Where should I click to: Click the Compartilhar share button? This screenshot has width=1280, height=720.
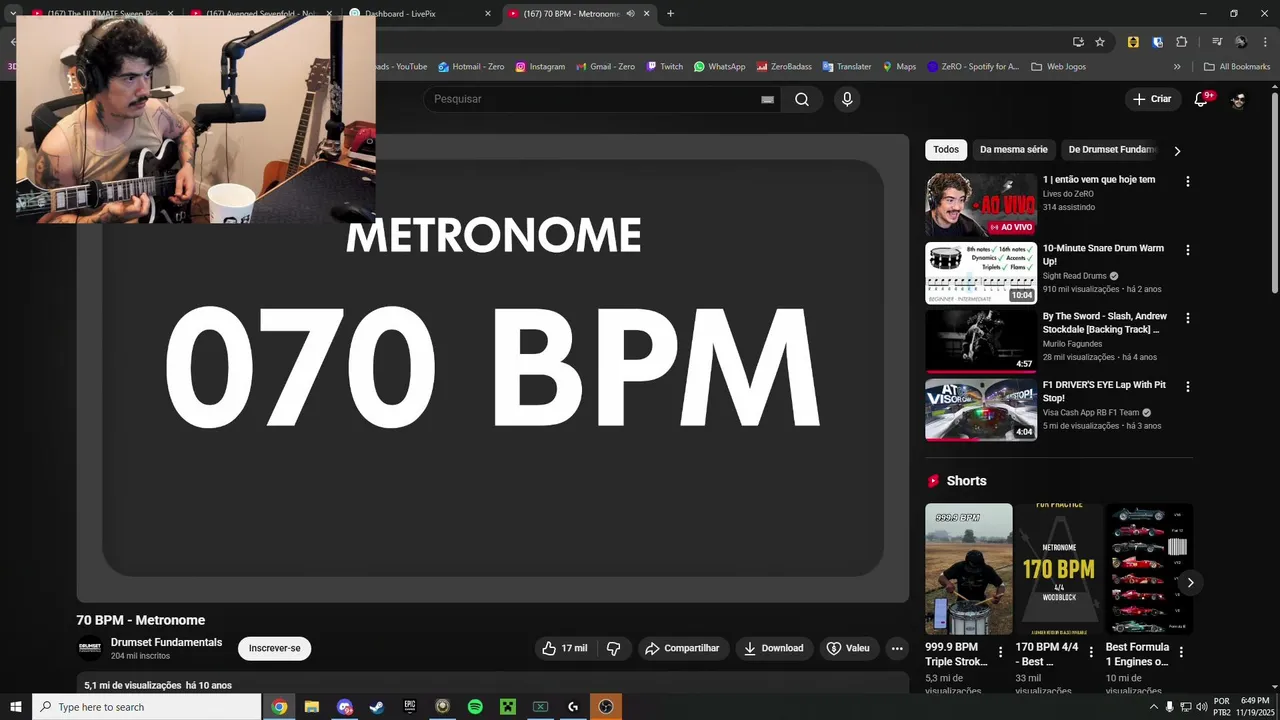click(x=683, y=648)
